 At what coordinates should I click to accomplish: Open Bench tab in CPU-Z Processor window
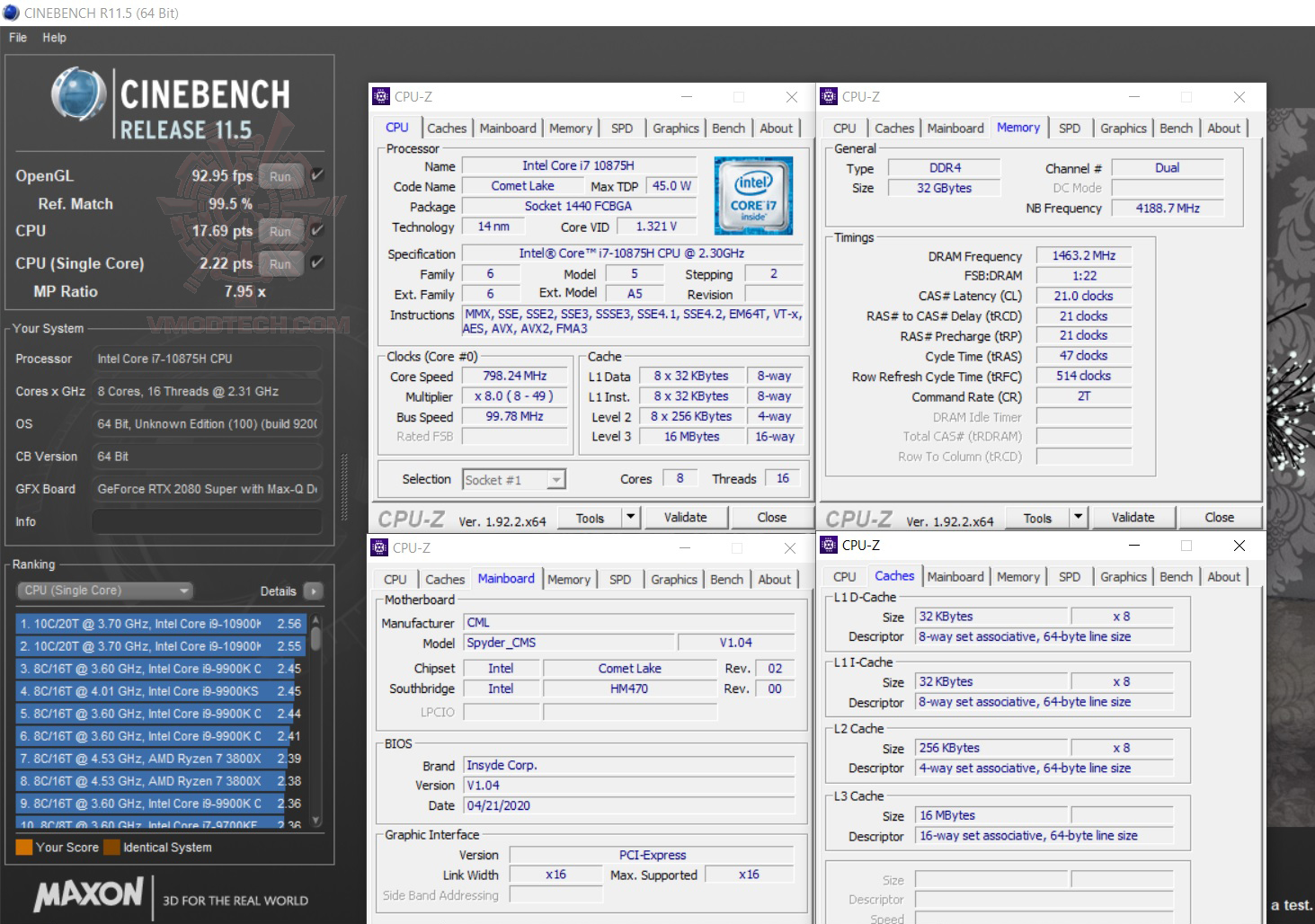pyautogui.click(x=728, y=129)
